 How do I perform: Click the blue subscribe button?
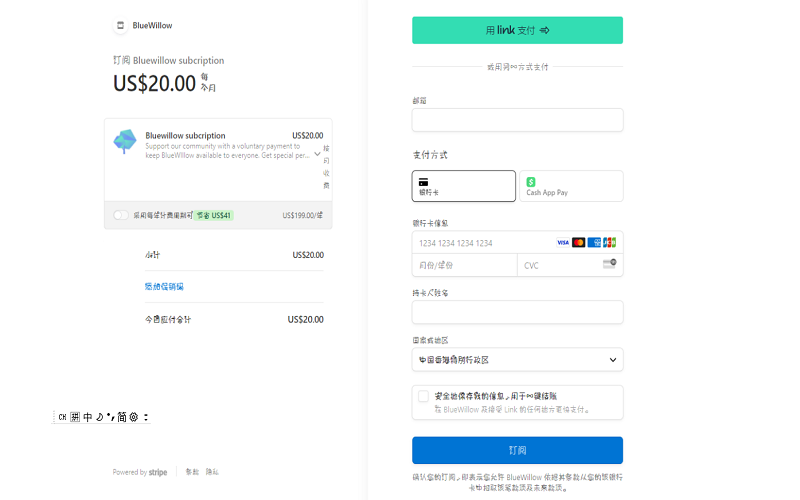coord(517,450)
